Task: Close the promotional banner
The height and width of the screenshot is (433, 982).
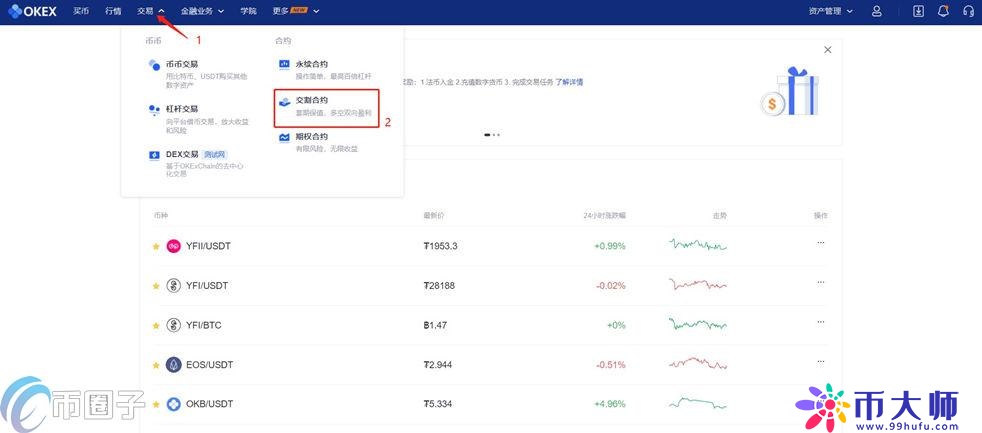Action: (827, 50)
